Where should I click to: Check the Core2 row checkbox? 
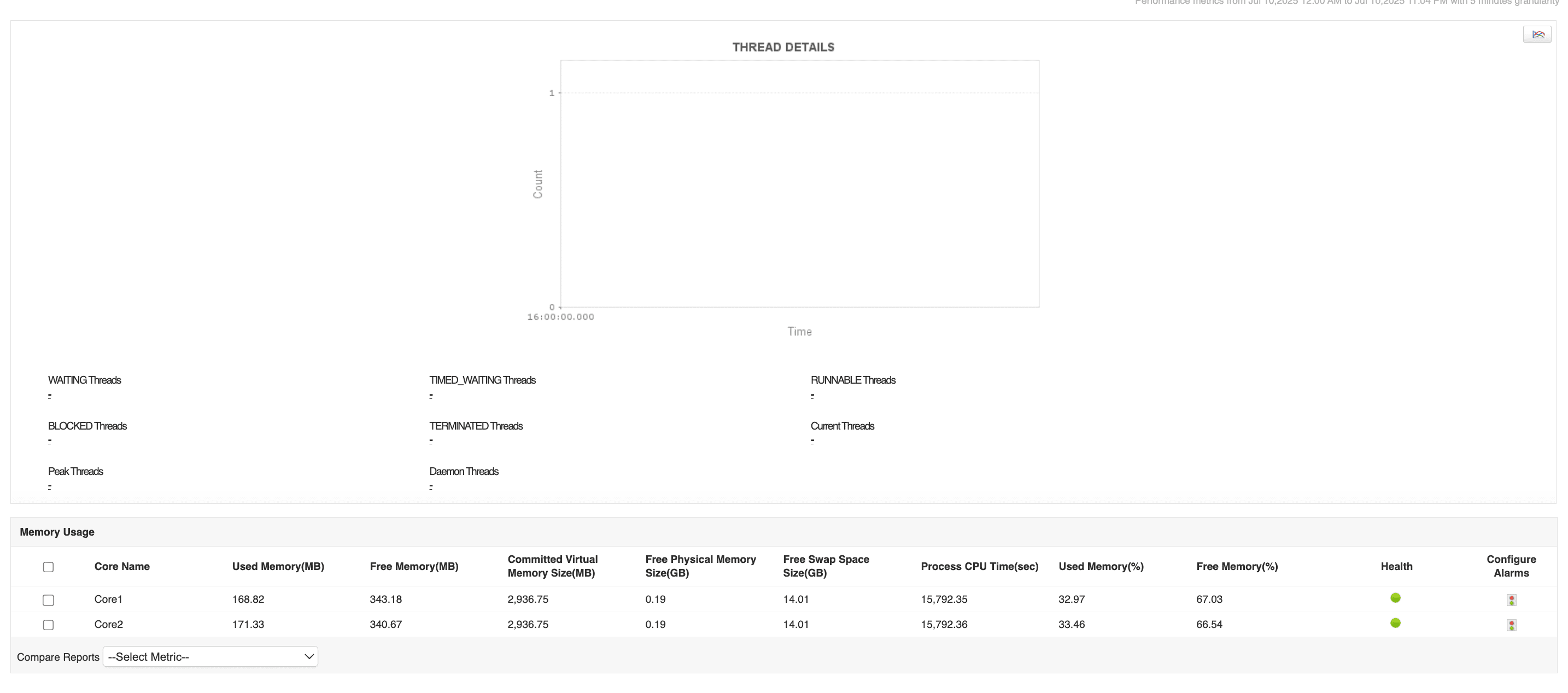(49, 625)
